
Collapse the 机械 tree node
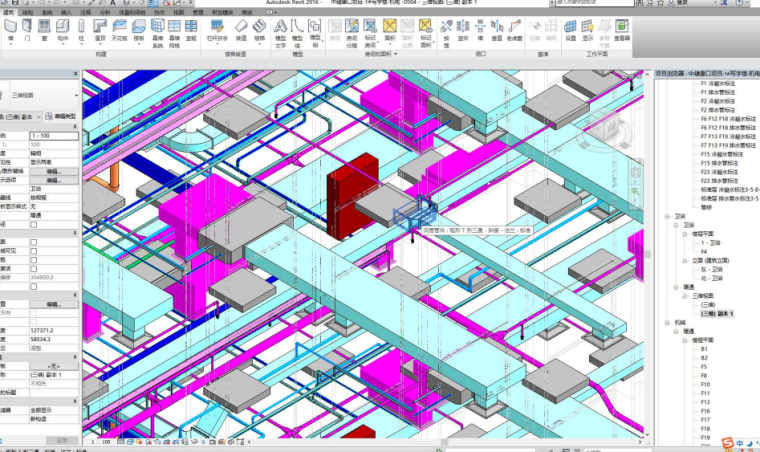pyautogui.click(x=666, y=323)
